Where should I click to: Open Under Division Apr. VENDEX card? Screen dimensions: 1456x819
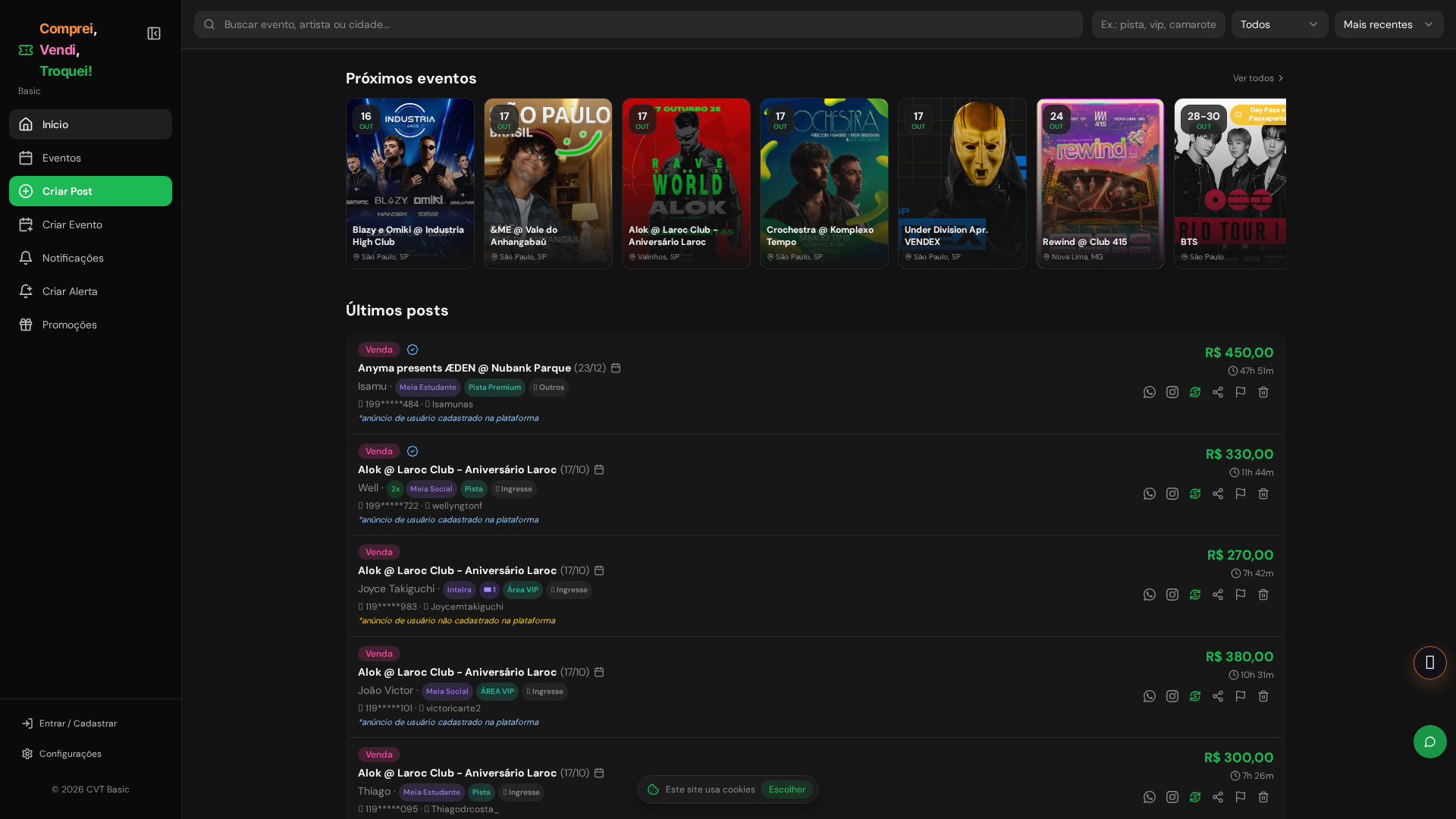tap(962, 184)
